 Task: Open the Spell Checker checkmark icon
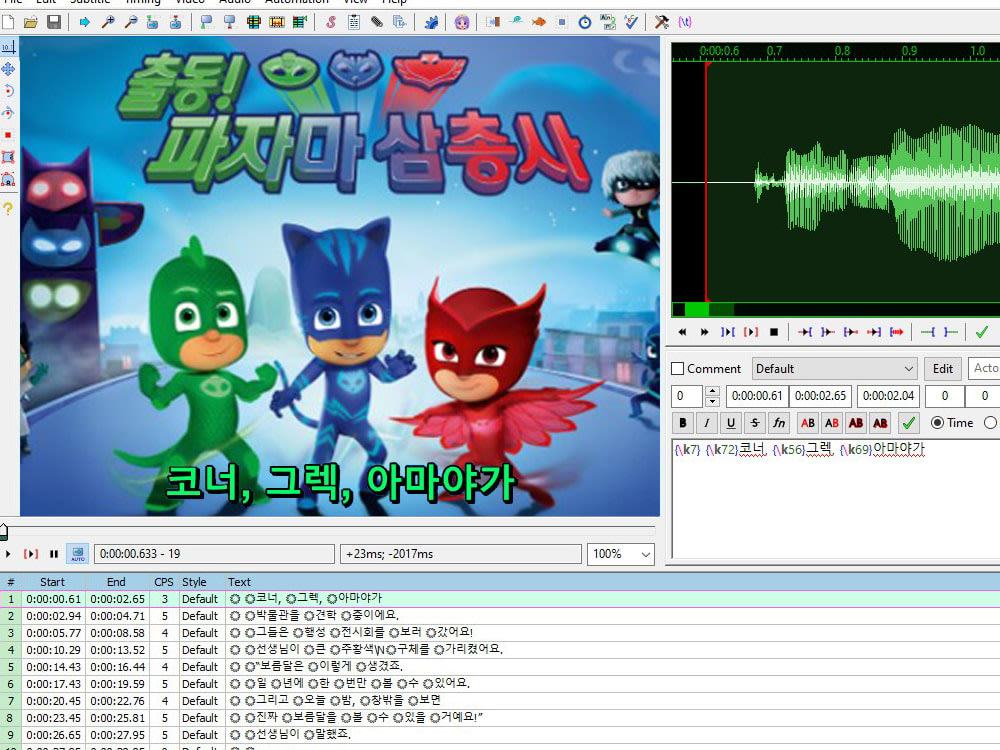pyautogui.click(x=631, y=22)
